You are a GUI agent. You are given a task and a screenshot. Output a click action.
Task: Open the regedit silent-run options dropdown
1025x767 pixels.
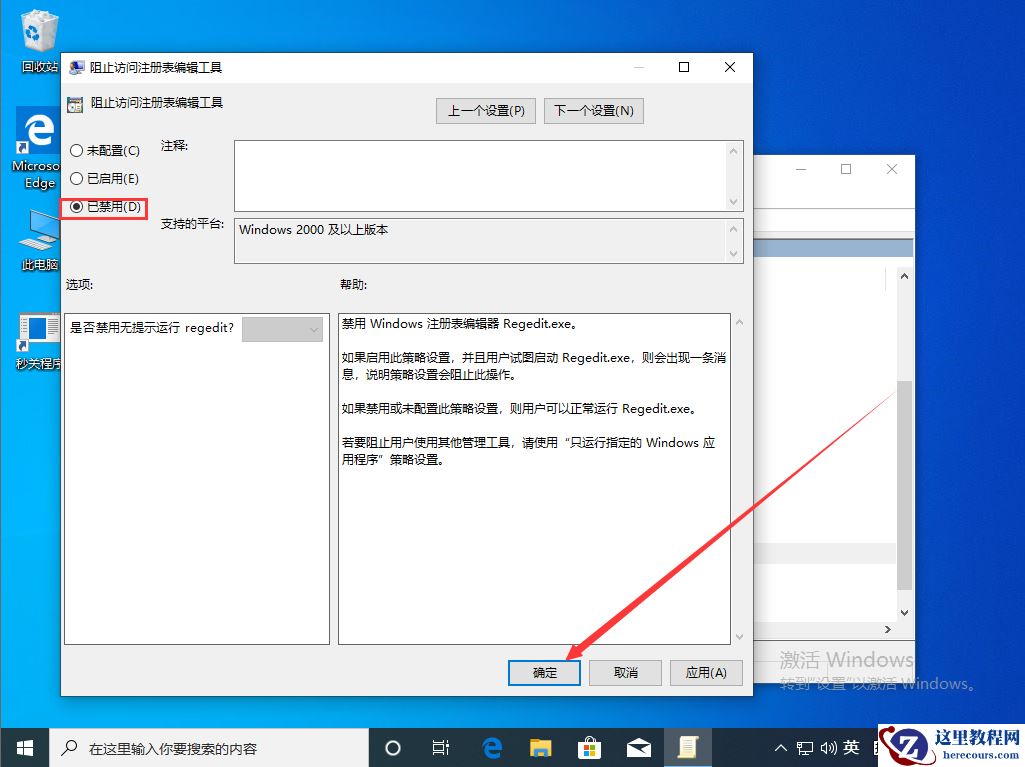point(281,329)
